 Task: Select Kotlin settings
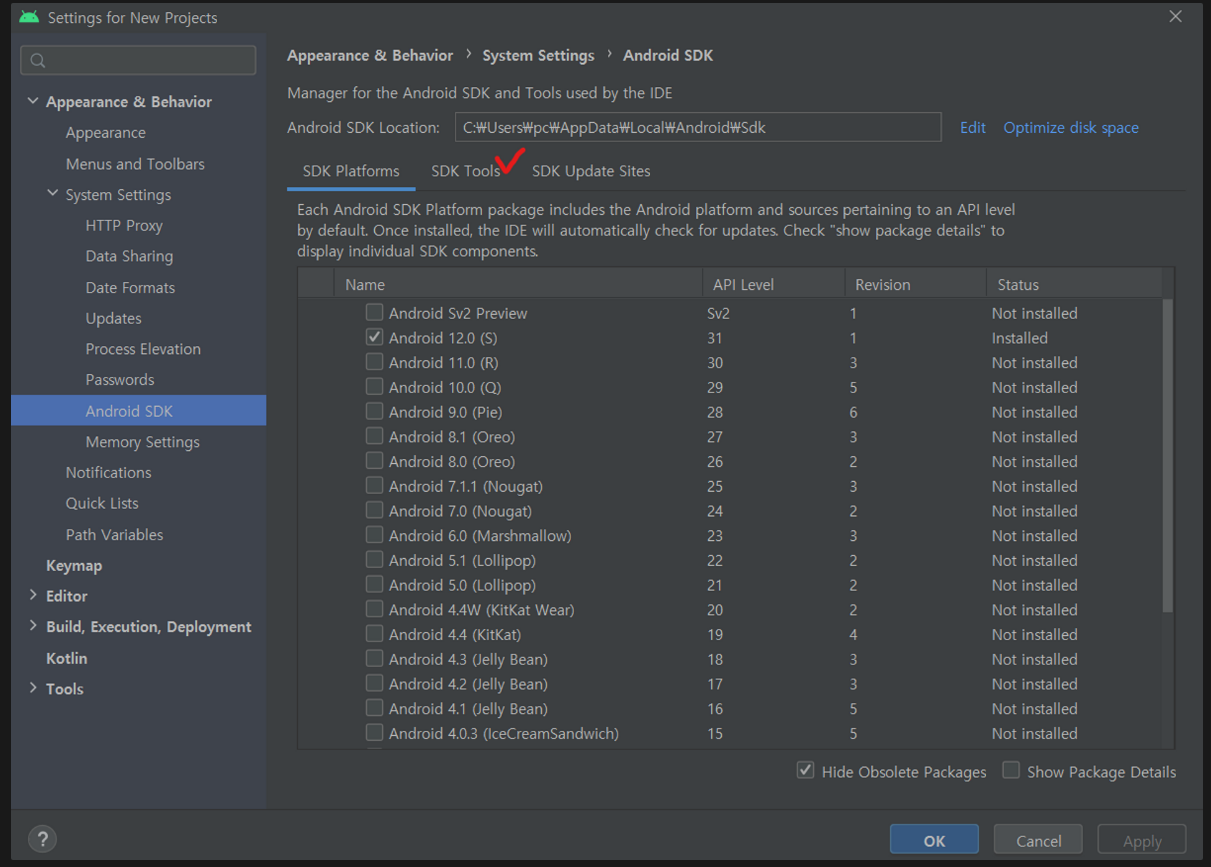[x=66, y=658]
